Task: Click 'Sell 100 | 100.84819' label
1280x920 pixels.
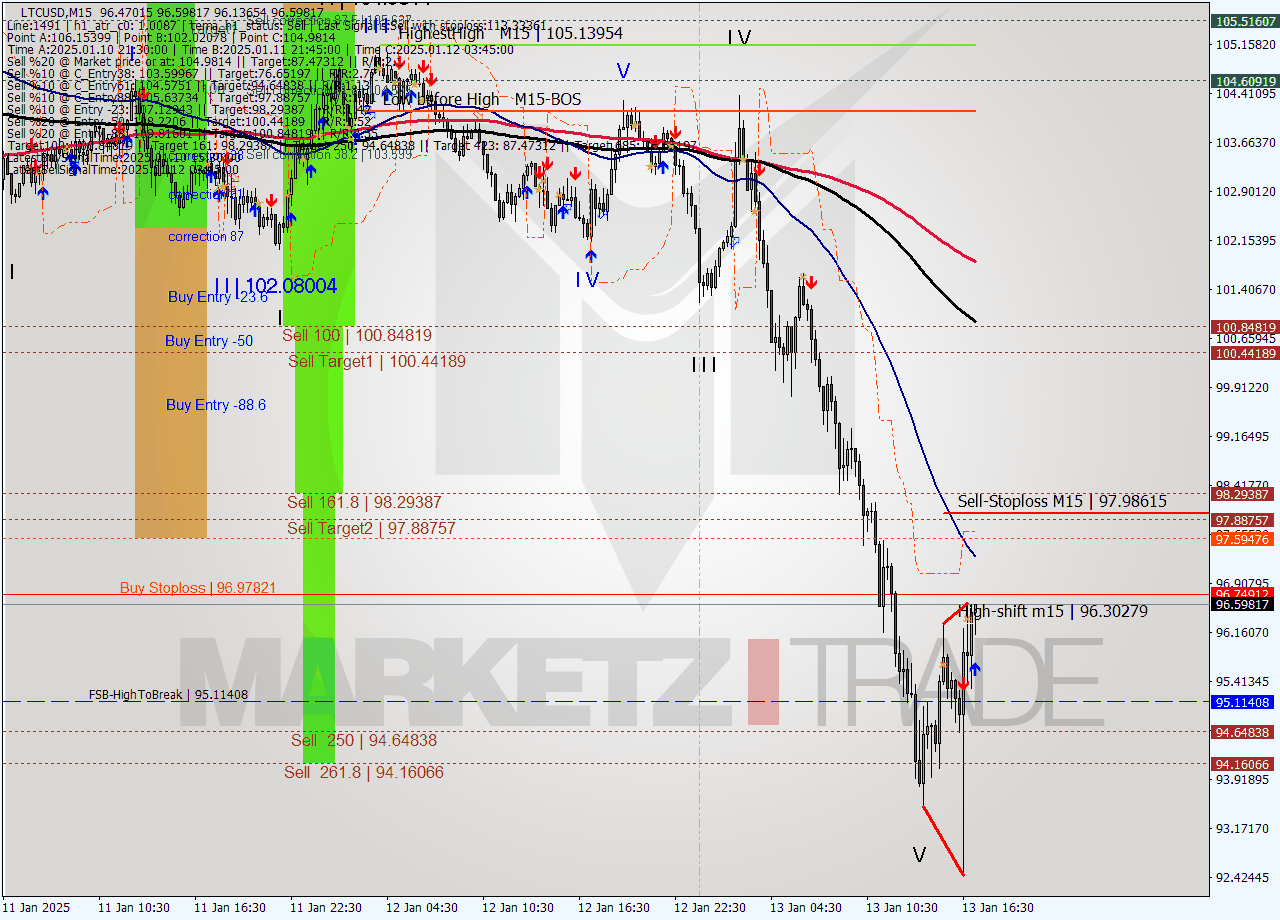Action: pyautogui.click(x=357, y=335)
